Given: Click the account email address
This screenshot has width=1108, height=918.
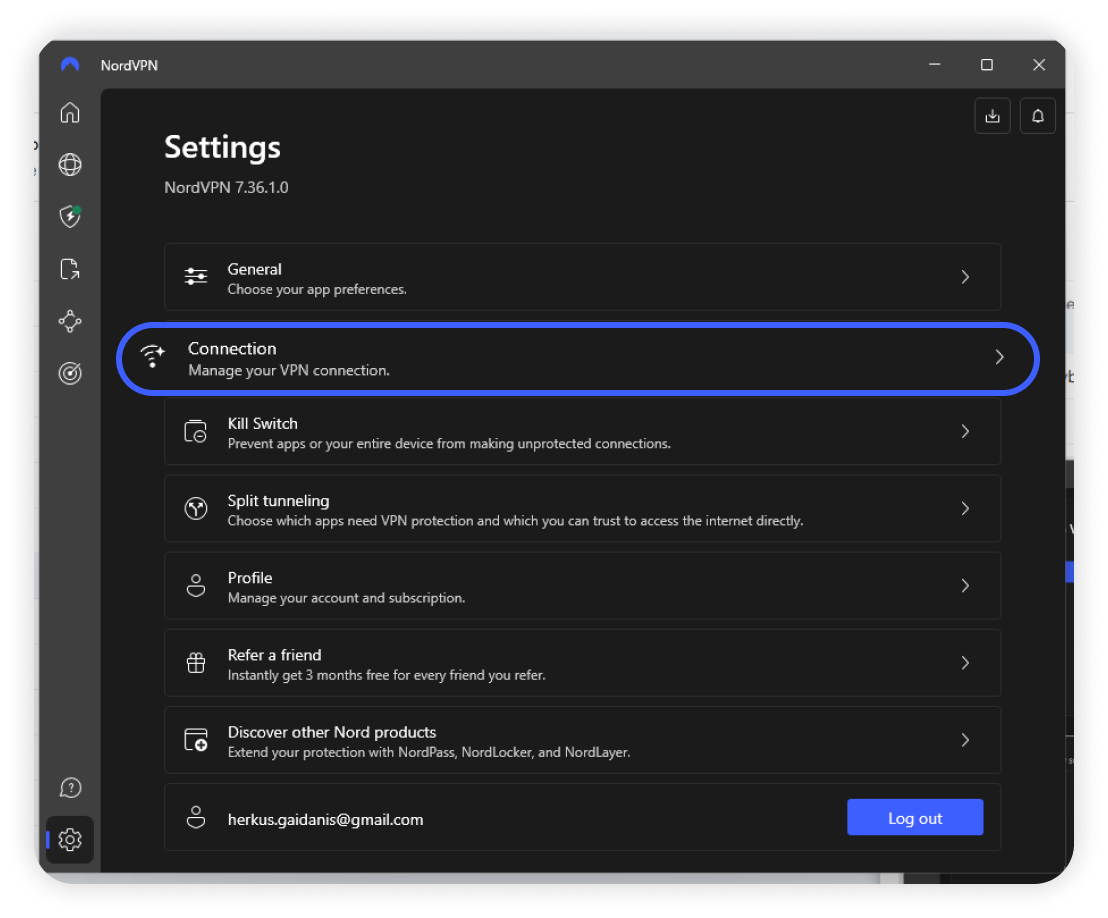Looking at the screenshot, I should click(325, 819).
